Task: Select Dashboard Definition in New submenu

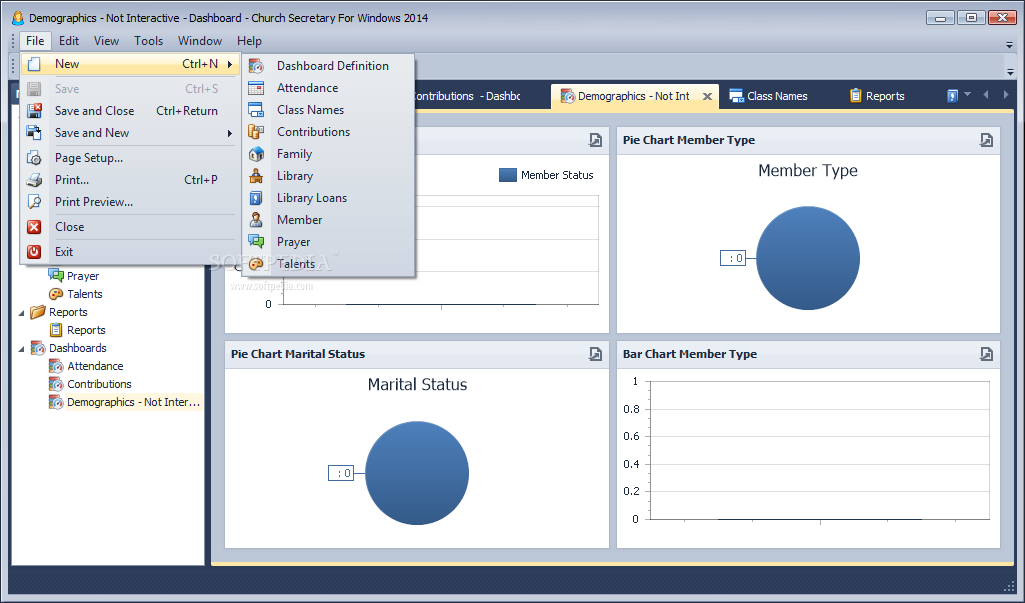Action: click(329, 66)
